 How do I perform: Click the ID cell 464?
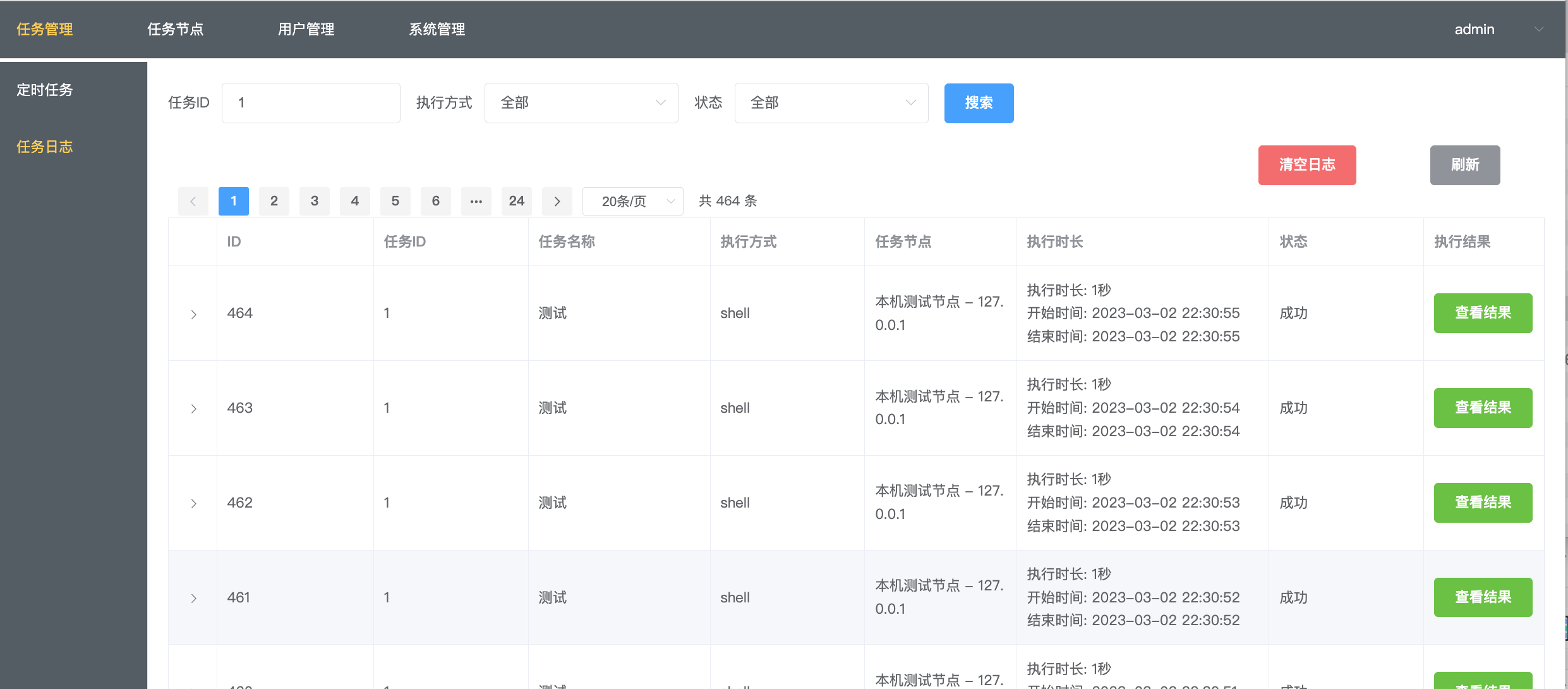point(240,313)
